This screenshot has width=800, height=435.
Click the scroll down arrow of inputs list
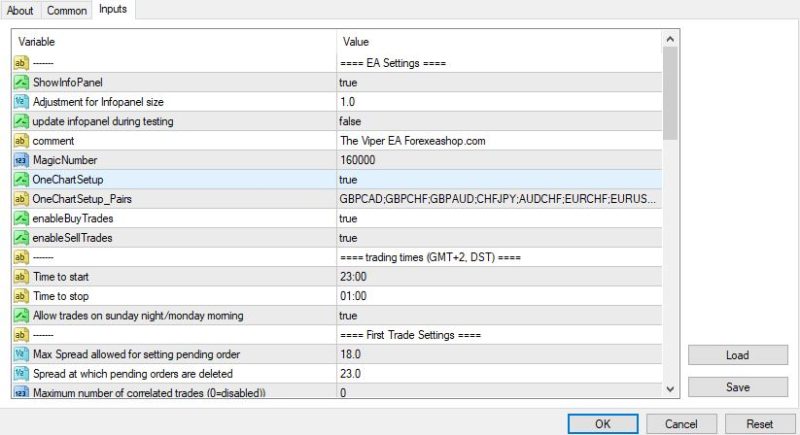pyautogui.click(x=670, y=389)
